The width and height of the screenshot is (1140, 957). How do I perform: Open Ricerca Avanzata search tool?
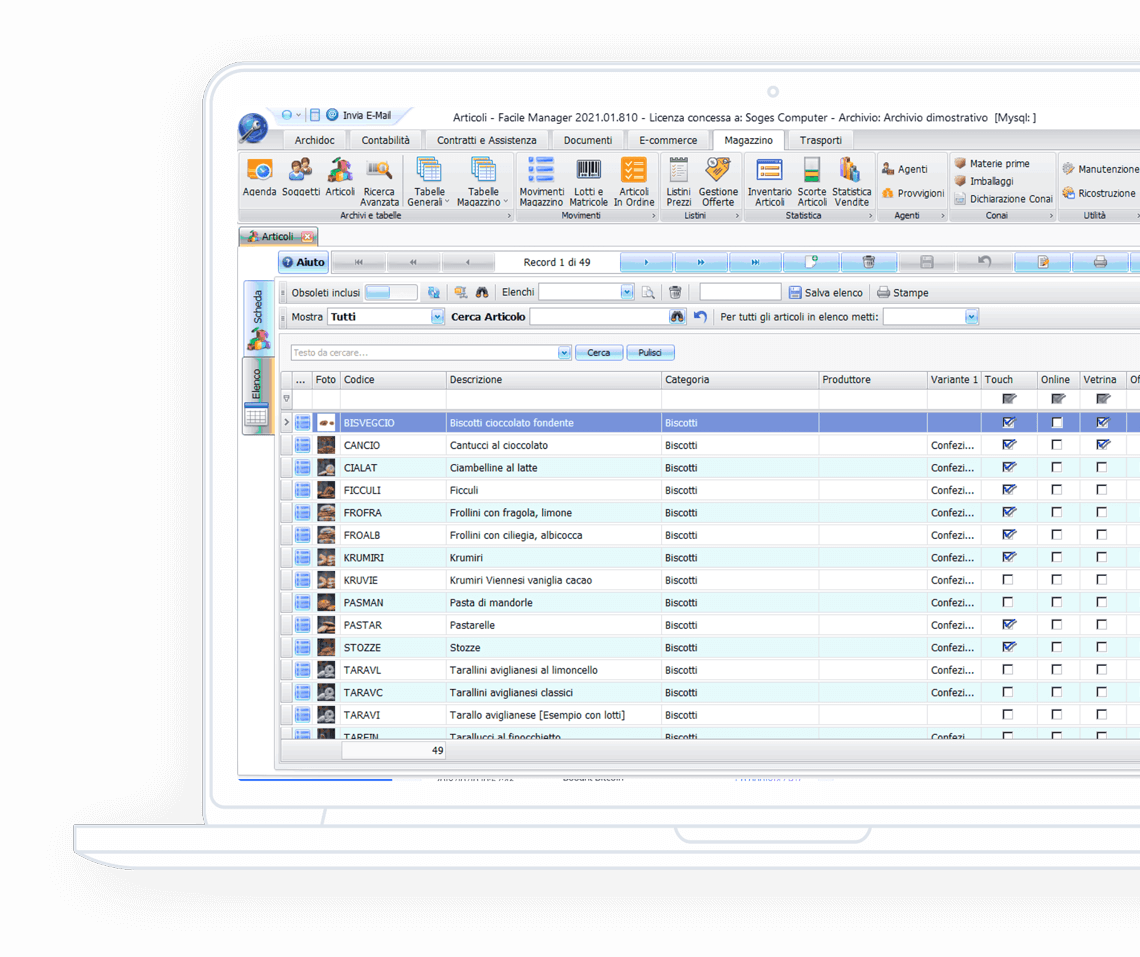(x=379, y=172)
